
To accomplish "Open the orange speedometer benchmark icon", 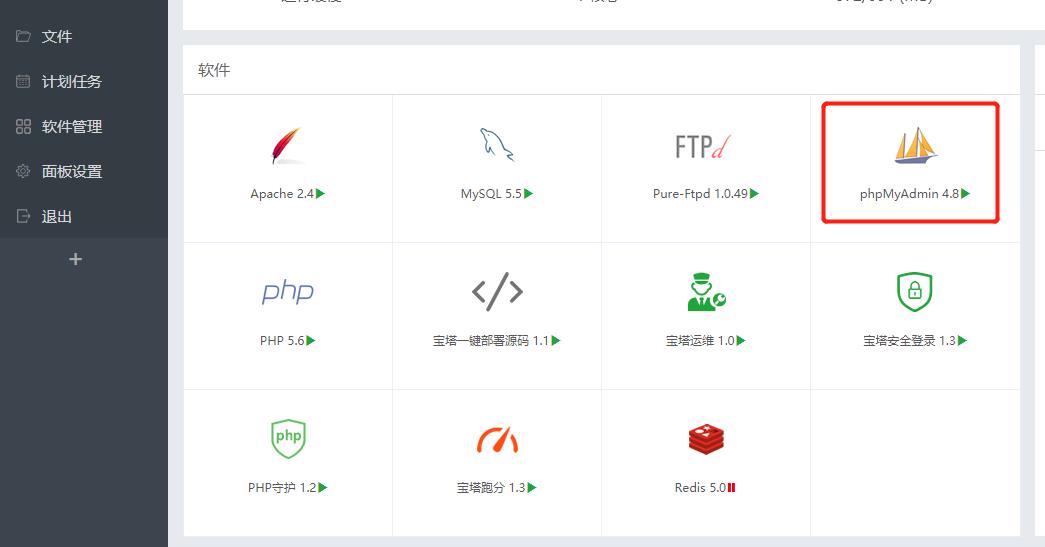I will [x=497, y=439].
